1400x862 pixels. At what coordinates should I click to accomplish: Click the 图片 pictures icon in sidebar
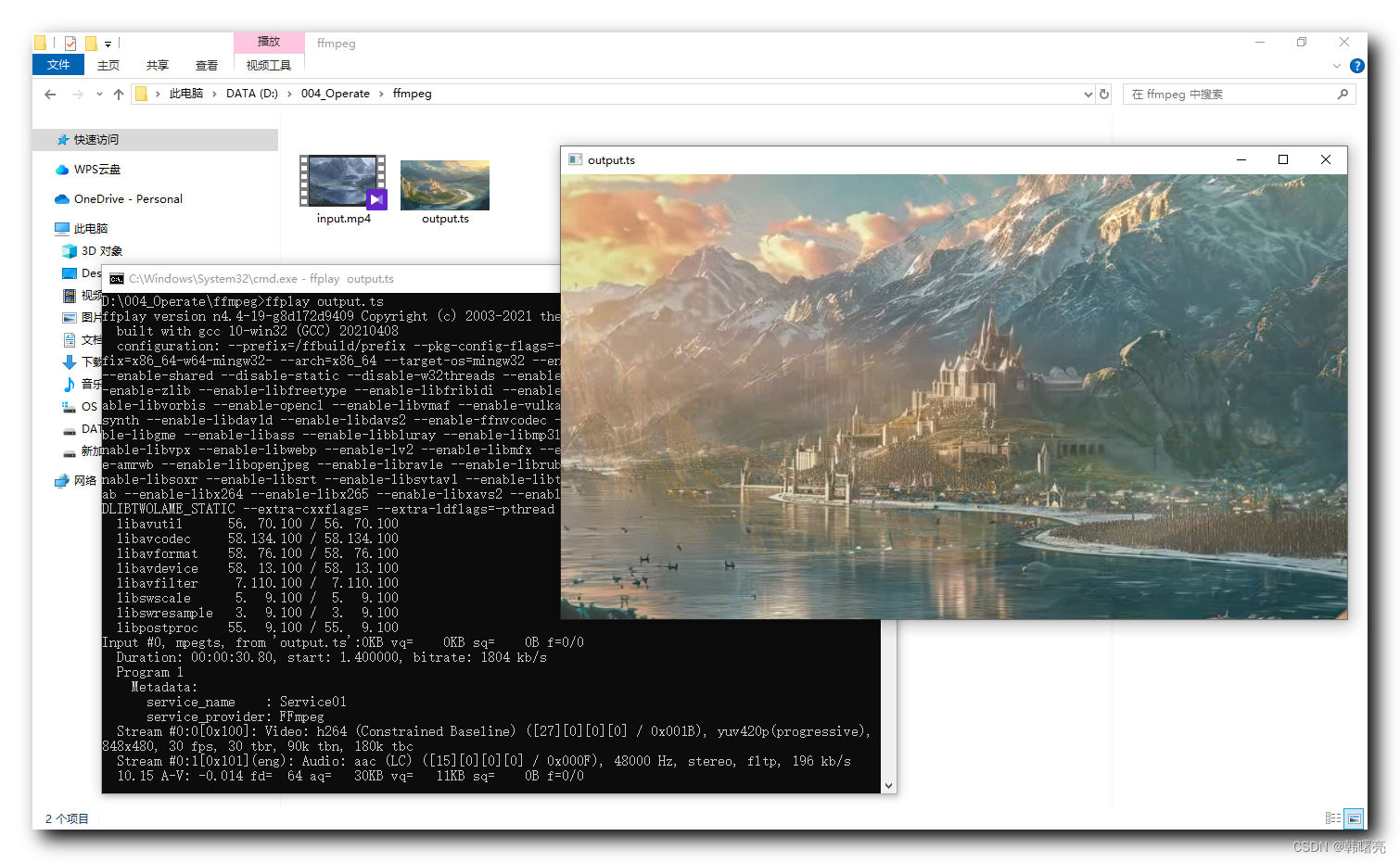pyautogui.click(x=69, y=318)
